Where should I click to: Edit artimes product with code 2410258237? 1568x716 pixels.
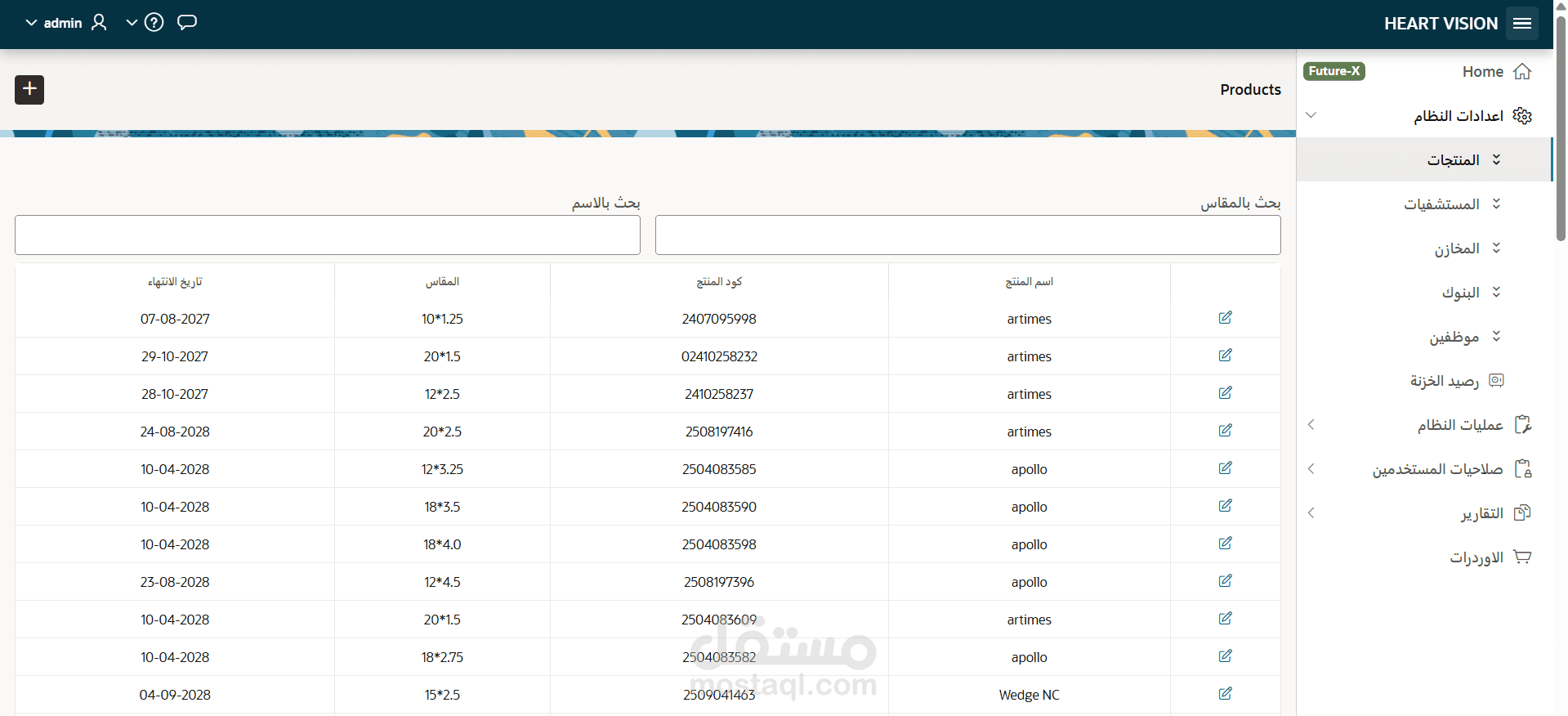click(x=1225, y=393)
